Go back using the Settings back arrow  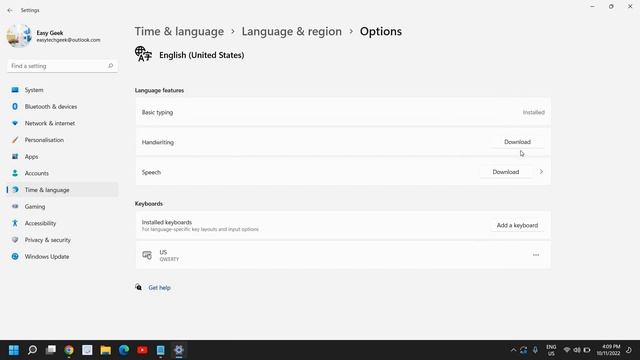pos(10,10)
